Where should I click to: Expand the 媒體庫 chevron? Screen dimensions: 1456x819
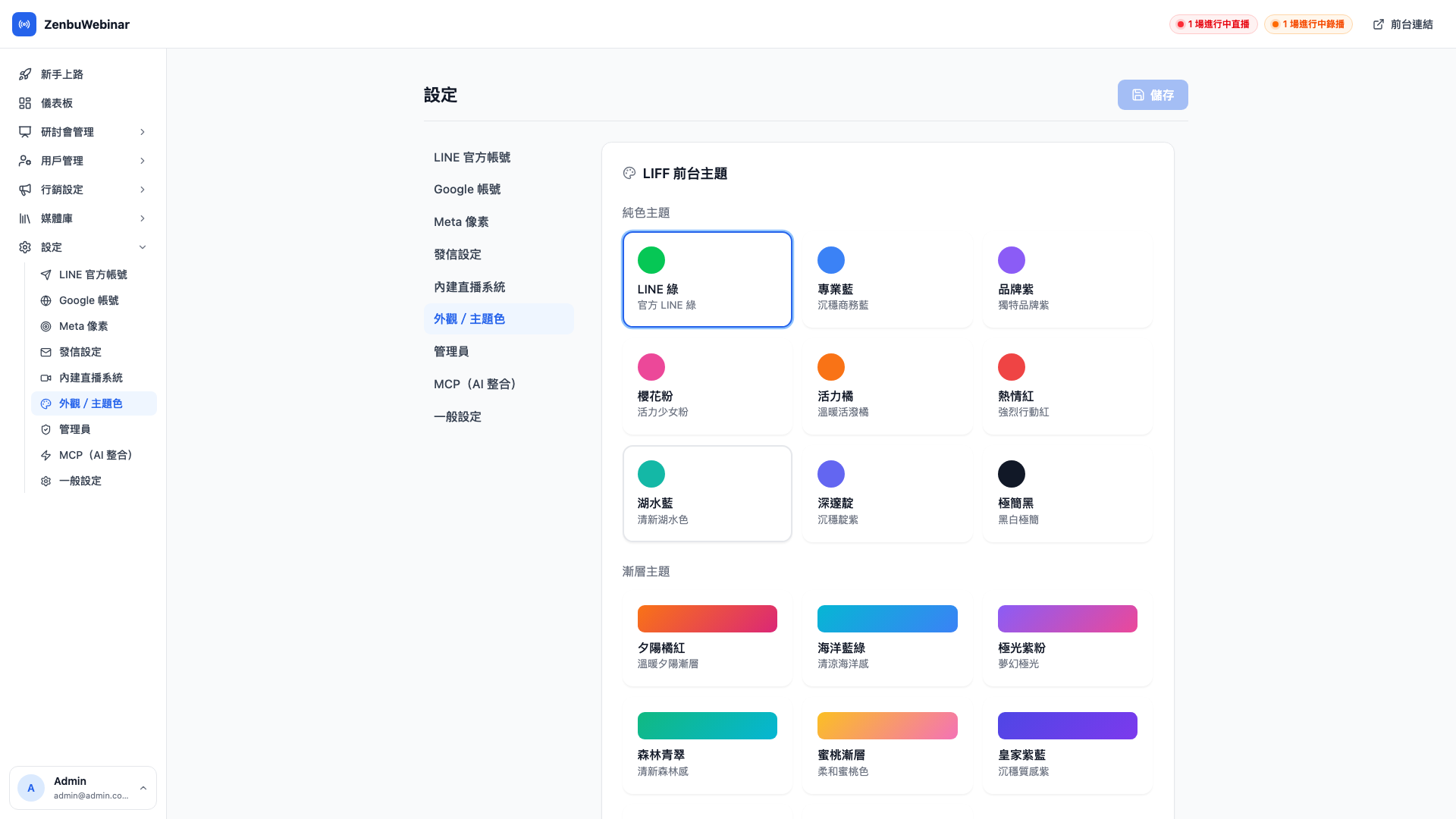click(x=143, y=218)
